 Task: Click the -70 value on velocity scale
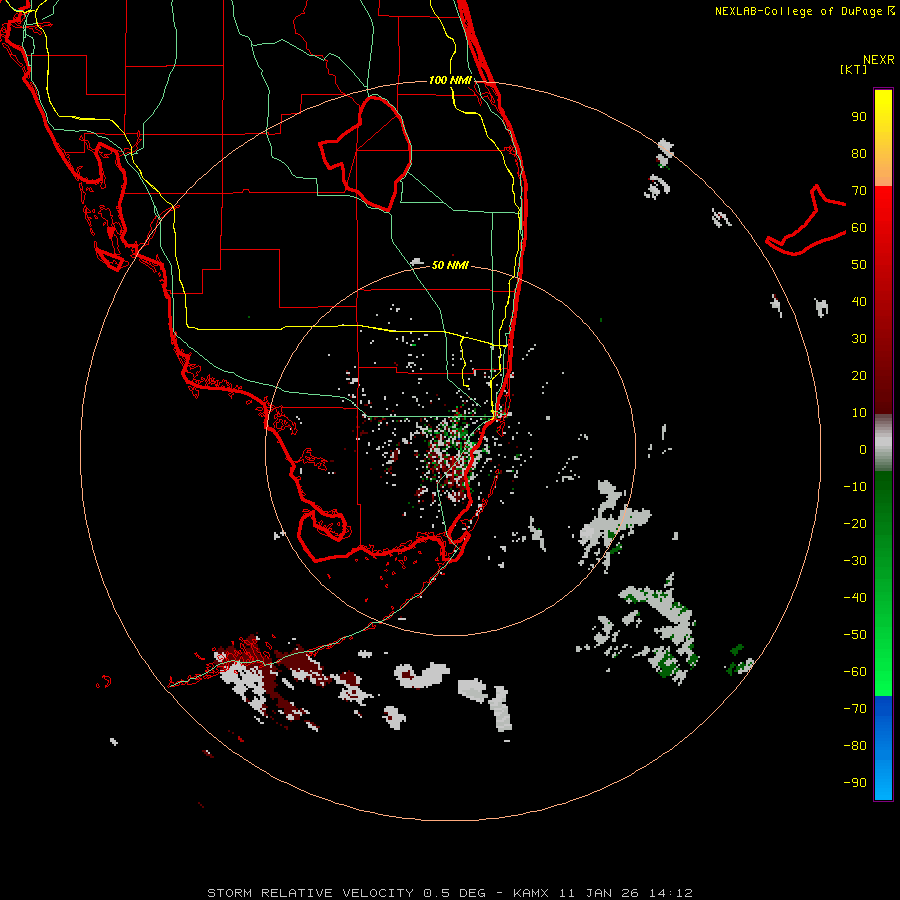pyautogui.click(x=855, y=709)
